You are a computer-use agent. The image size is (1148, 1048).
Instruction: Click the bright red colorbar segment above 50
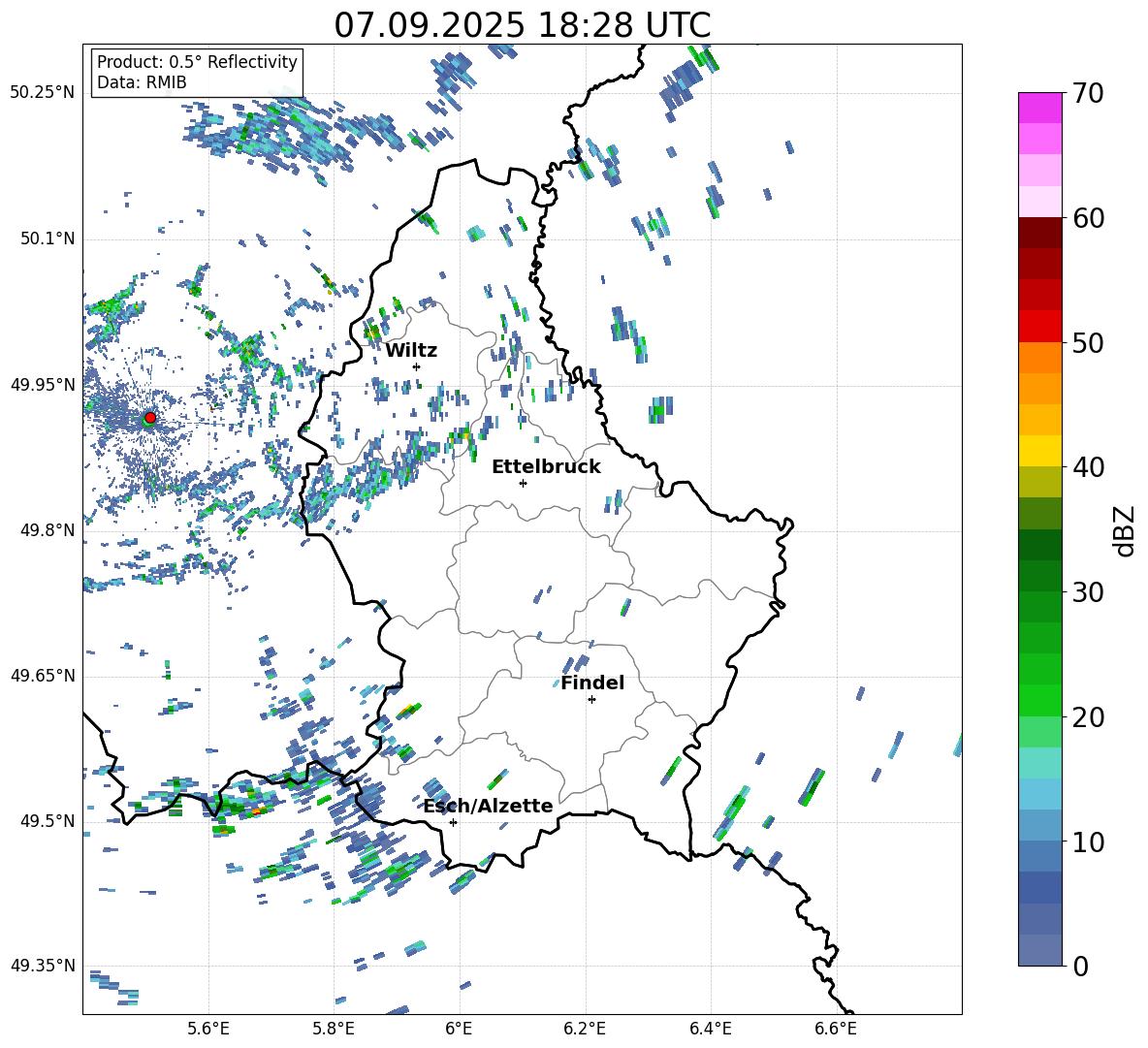click(1040, 327)
